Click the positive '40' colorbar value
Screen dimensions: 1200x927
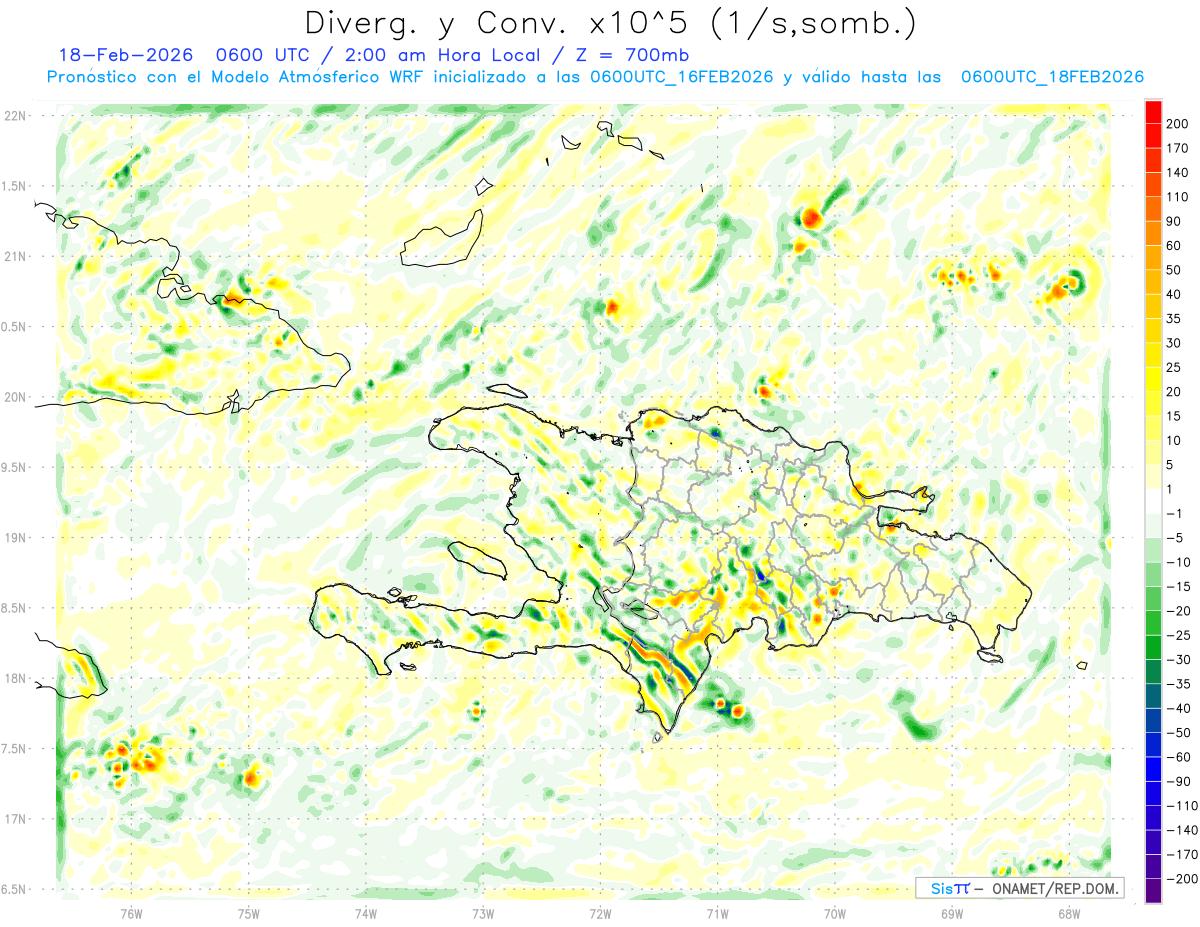(1174, 295)
